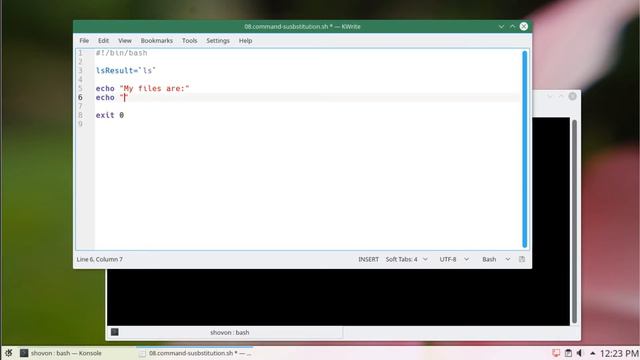Minimize the Konsole window behind
Screen dimensions: 640x360
coord(549,96)
